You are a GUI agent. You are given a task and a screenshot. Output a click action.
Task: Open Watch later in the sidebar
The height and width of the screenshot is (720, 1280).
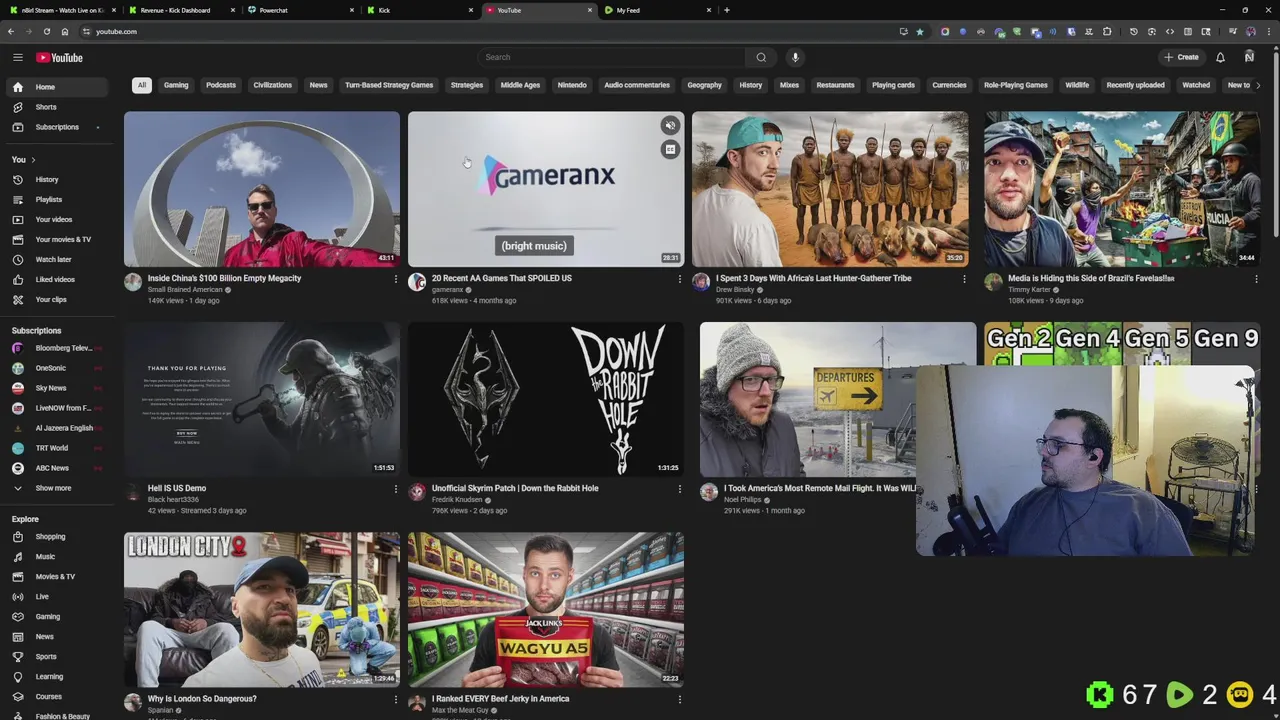[x=56, y=259]
